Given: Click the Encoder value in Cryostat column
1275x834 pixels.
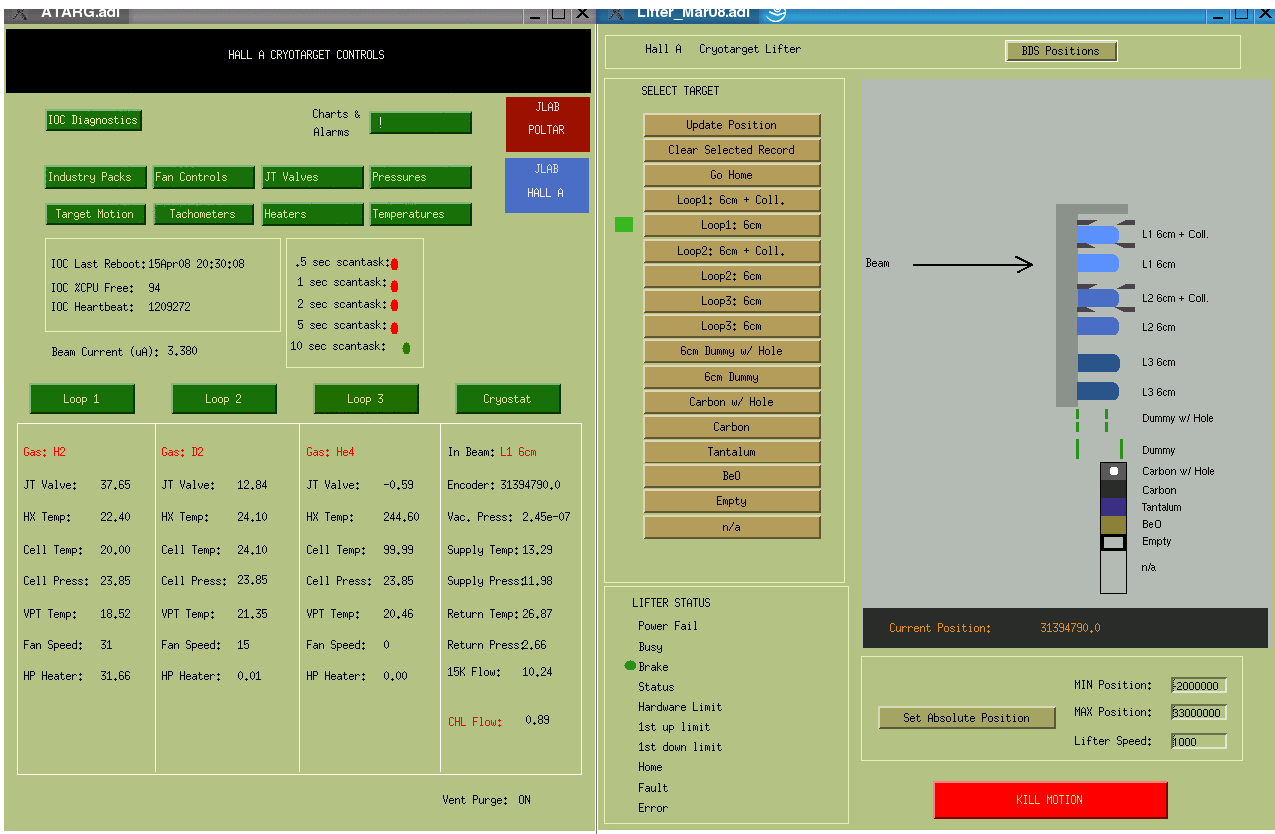Looking at the screenshot, I should [x=530, y=485].
